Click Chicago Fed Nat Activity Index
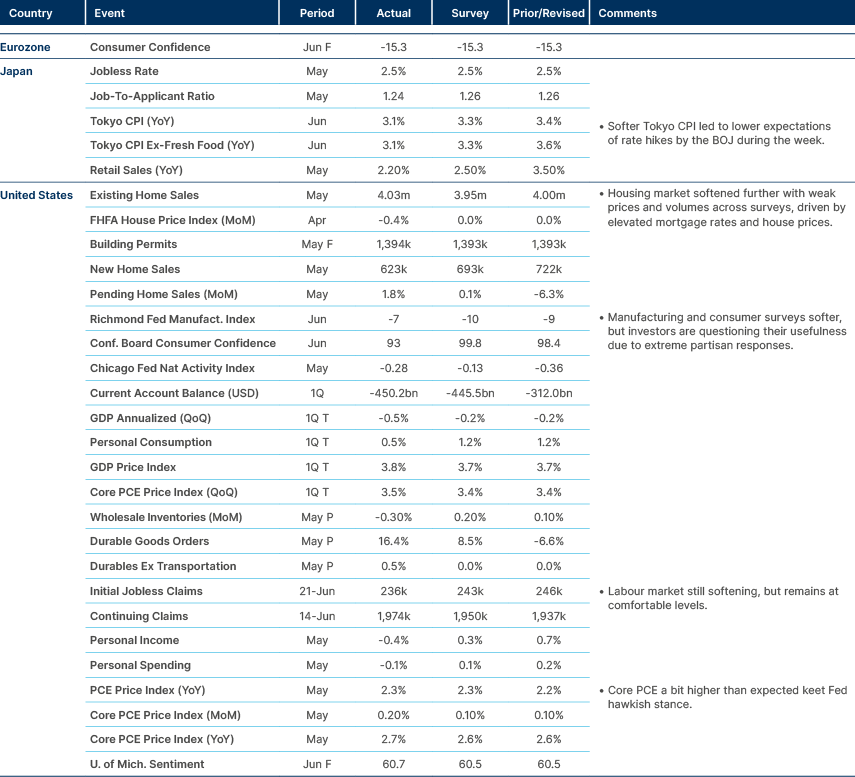855x777 pixels. [x=172, y=368]
